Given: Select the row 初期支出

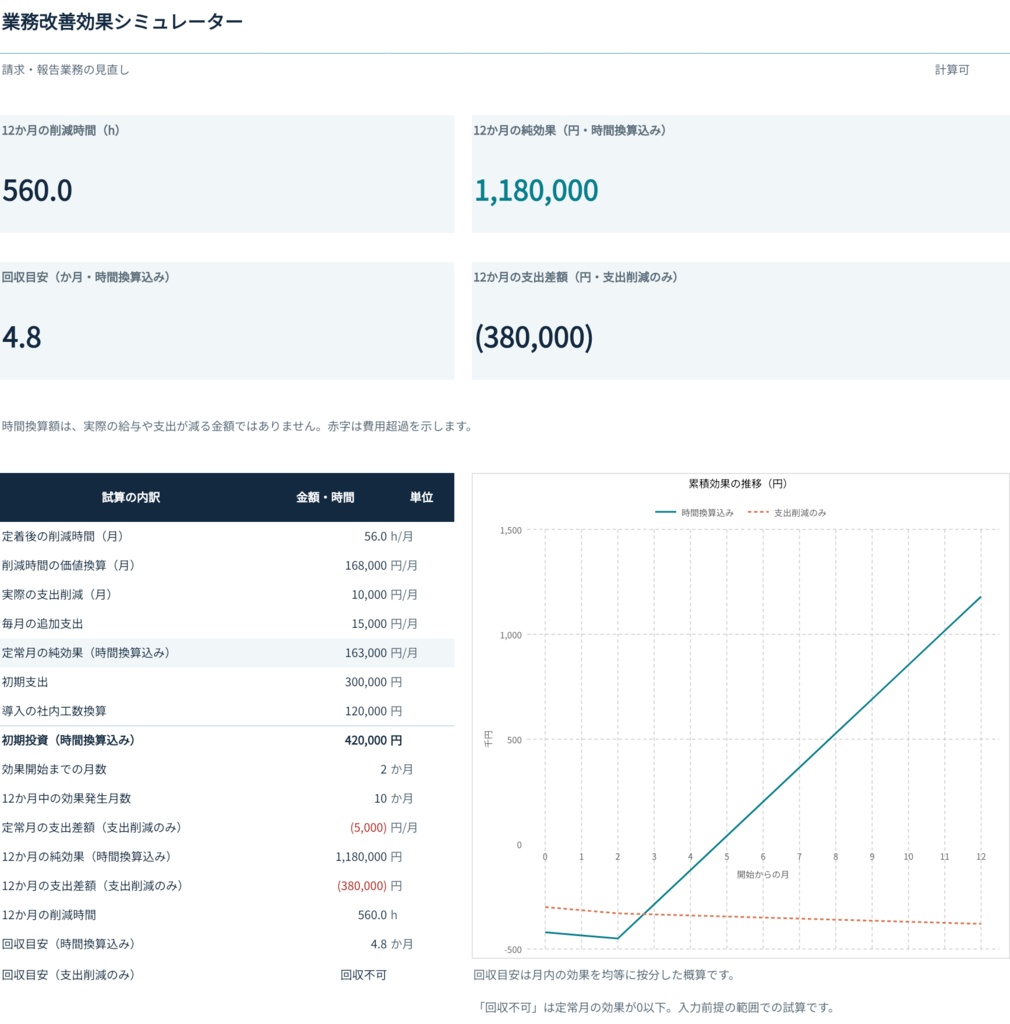Looking at the screenshot, I should [x=227, y=682].
